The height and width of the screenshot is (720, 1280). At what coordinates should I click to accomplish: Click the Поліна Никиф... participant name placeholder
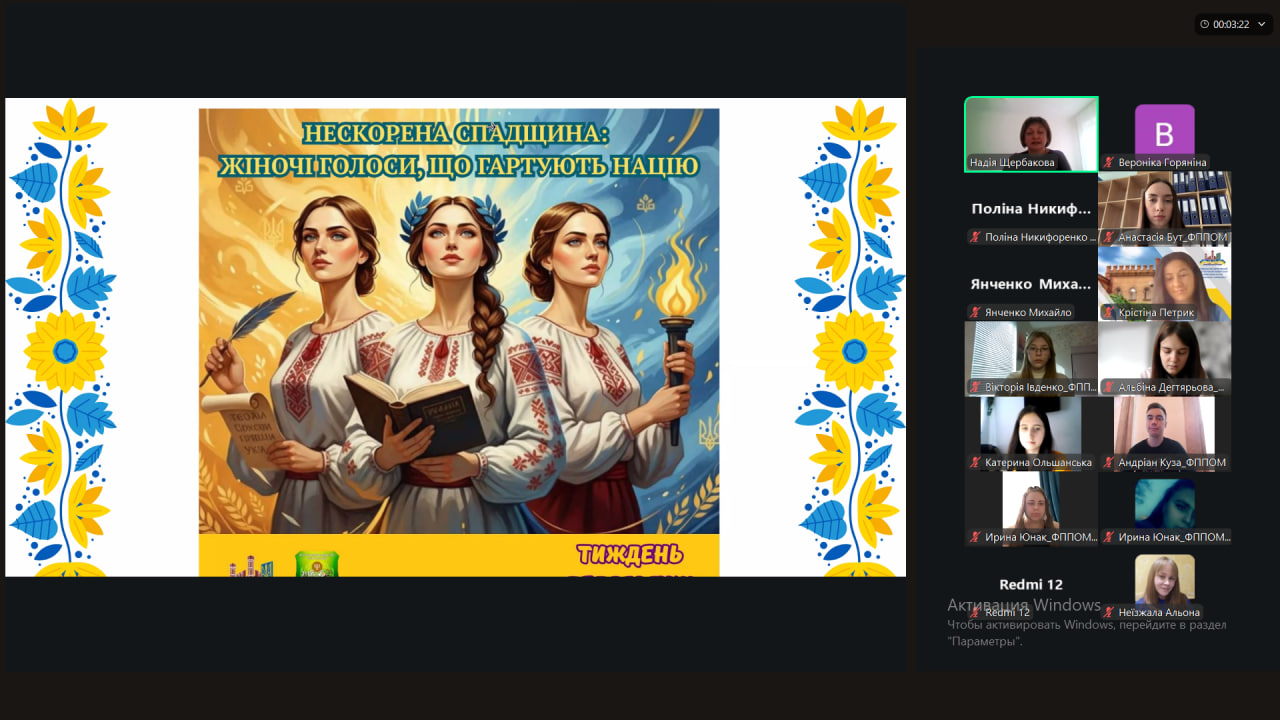pyautogui.click(x=1031, y=209)
